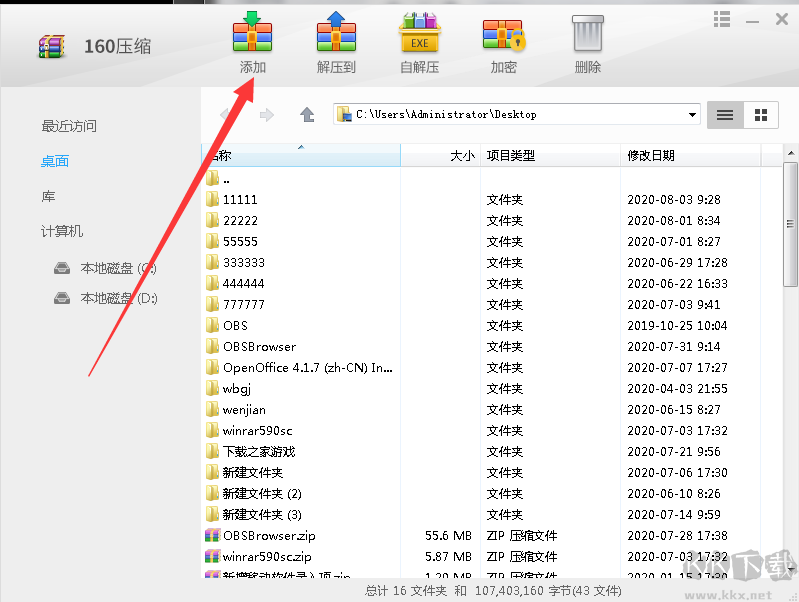
Task: Click the Local Disk C drive icon
Action: [62, 268]
